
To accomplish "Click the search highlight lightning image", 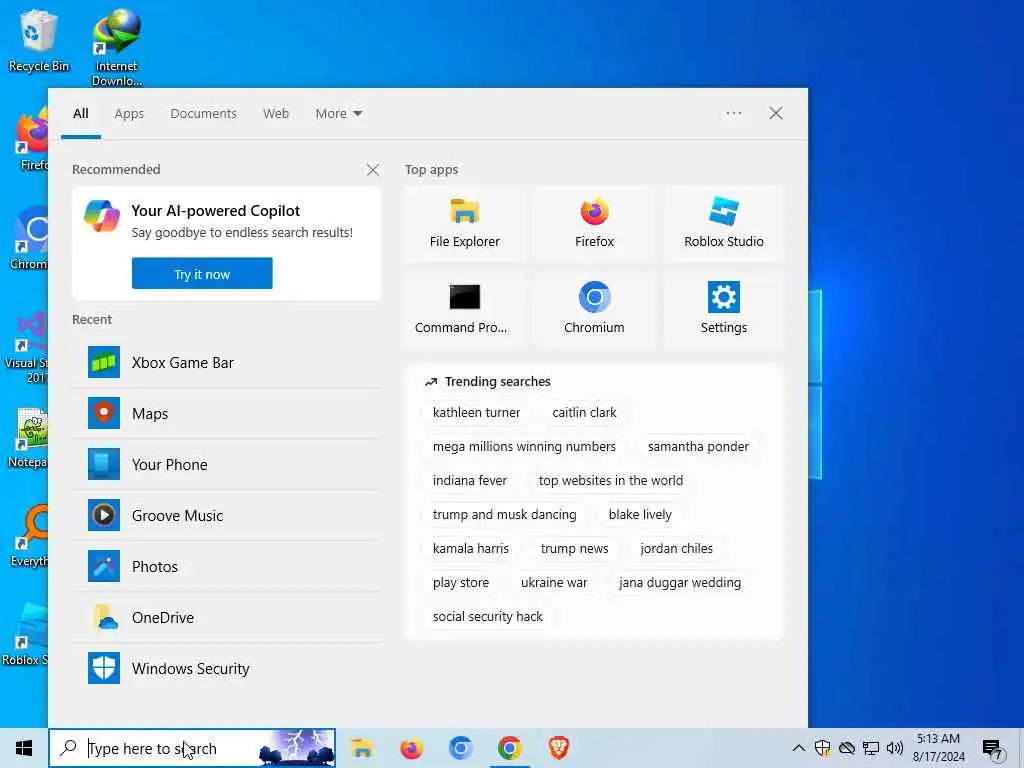I will click(296, 748).
